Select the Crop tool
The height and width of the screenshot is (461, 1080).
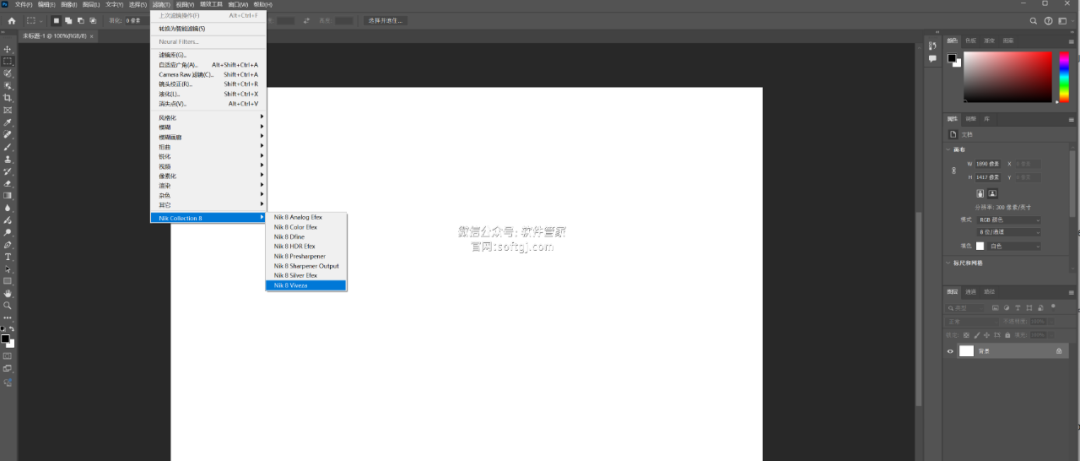click(x=8, y=98)
